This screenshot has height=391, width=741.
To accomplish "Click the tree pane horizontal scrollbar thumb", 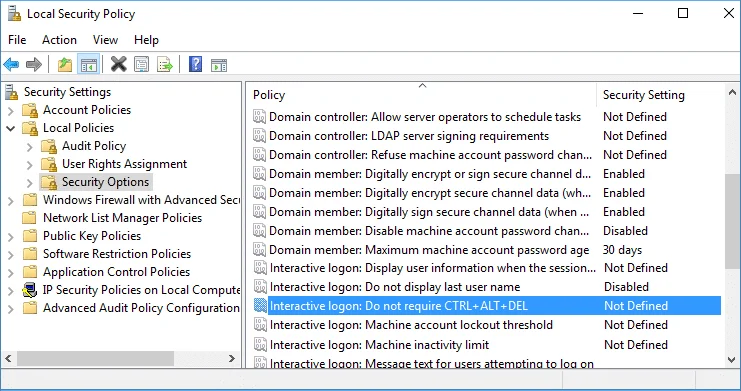I will tap(95, 358).
